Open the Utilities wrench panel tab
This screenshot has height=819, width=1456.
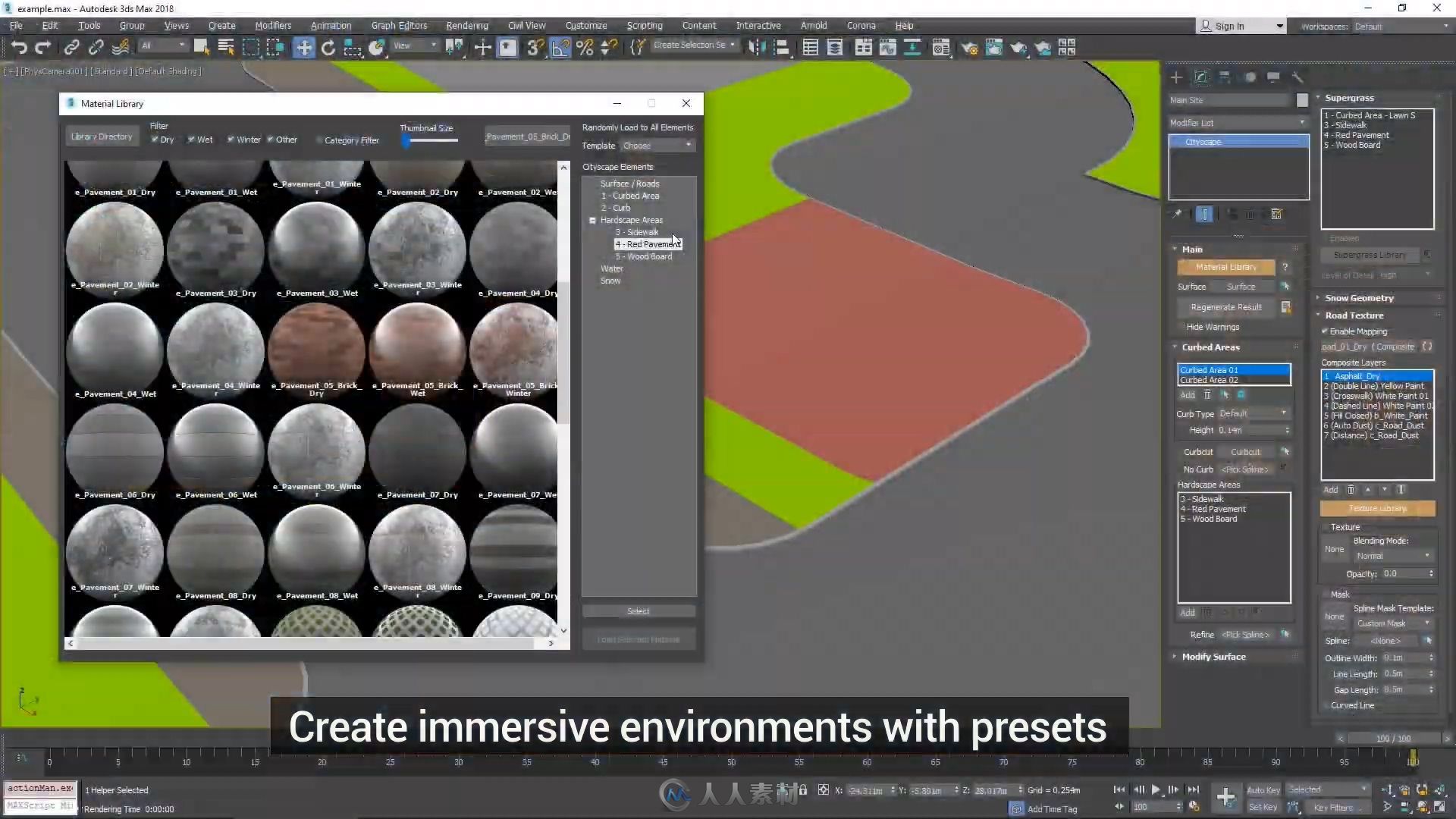click(x=1298, y=77)
